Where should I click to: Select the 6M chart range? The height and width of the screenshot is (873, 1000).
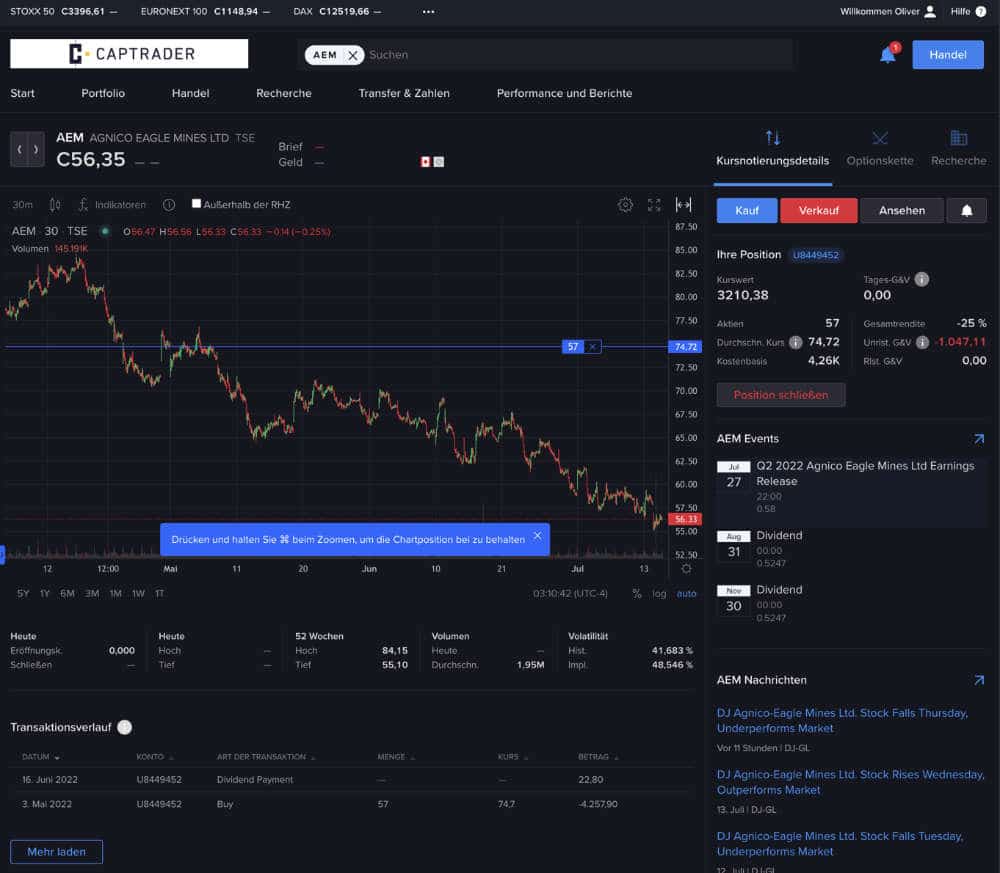coord(67,594)
